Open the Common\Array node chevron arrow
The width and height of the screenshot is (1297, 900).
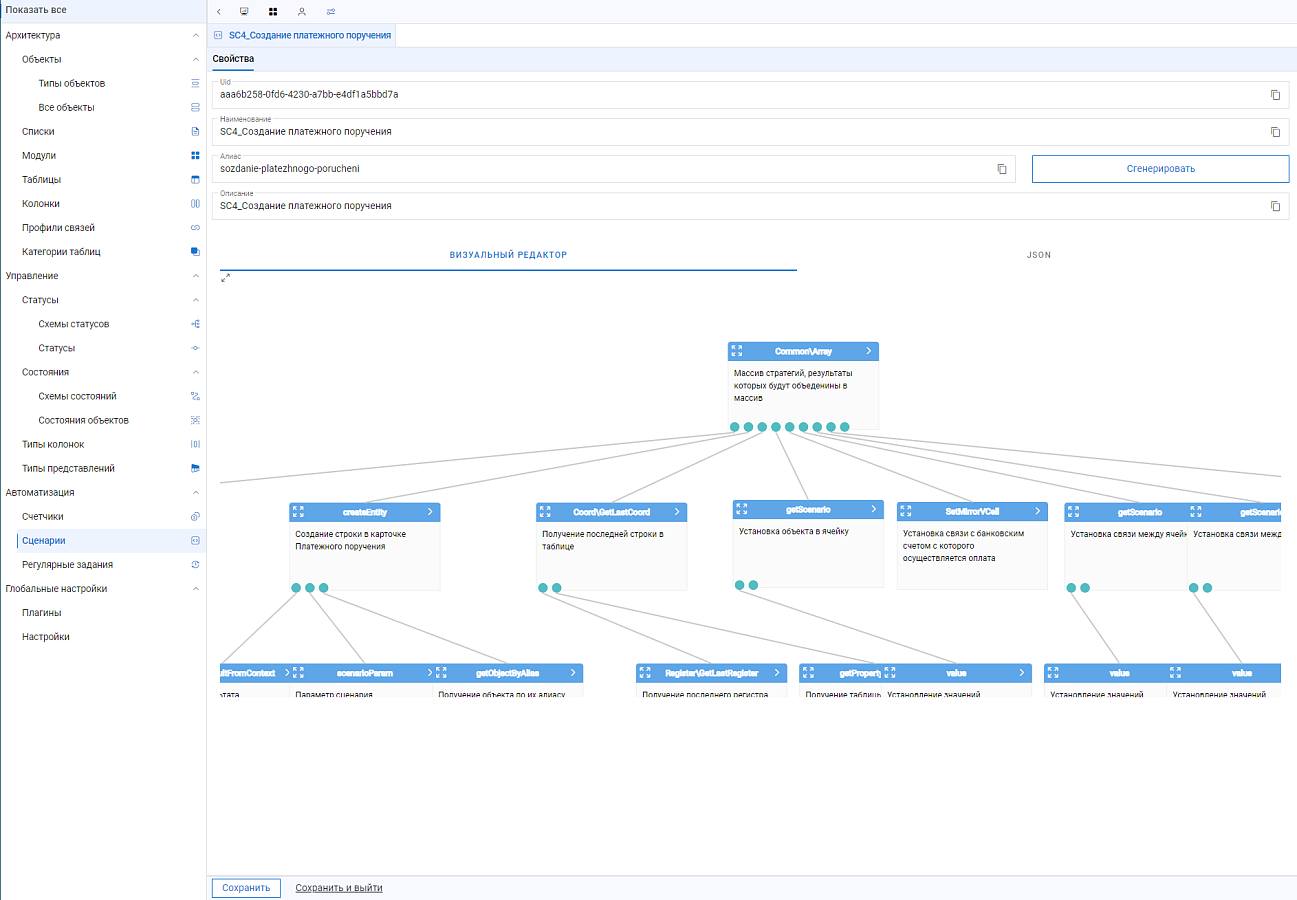pos(869,351)
